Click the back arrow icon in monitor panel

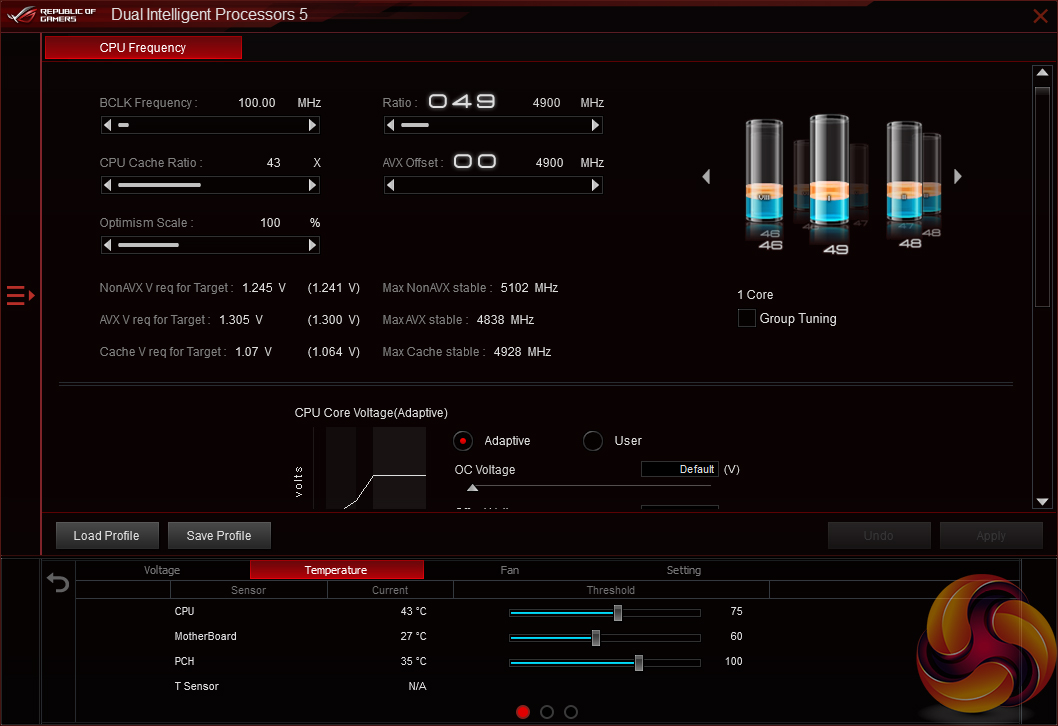coord(58,582)
